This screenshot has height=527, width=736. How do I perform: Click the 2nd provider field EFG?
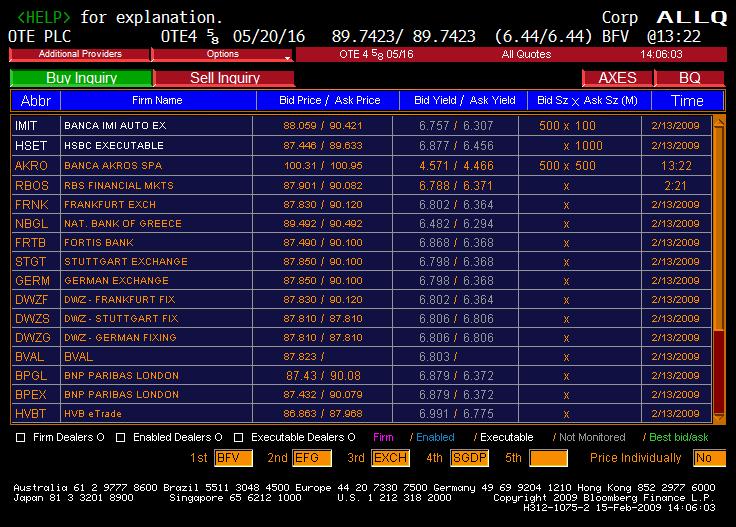click(x=312, y=458)
